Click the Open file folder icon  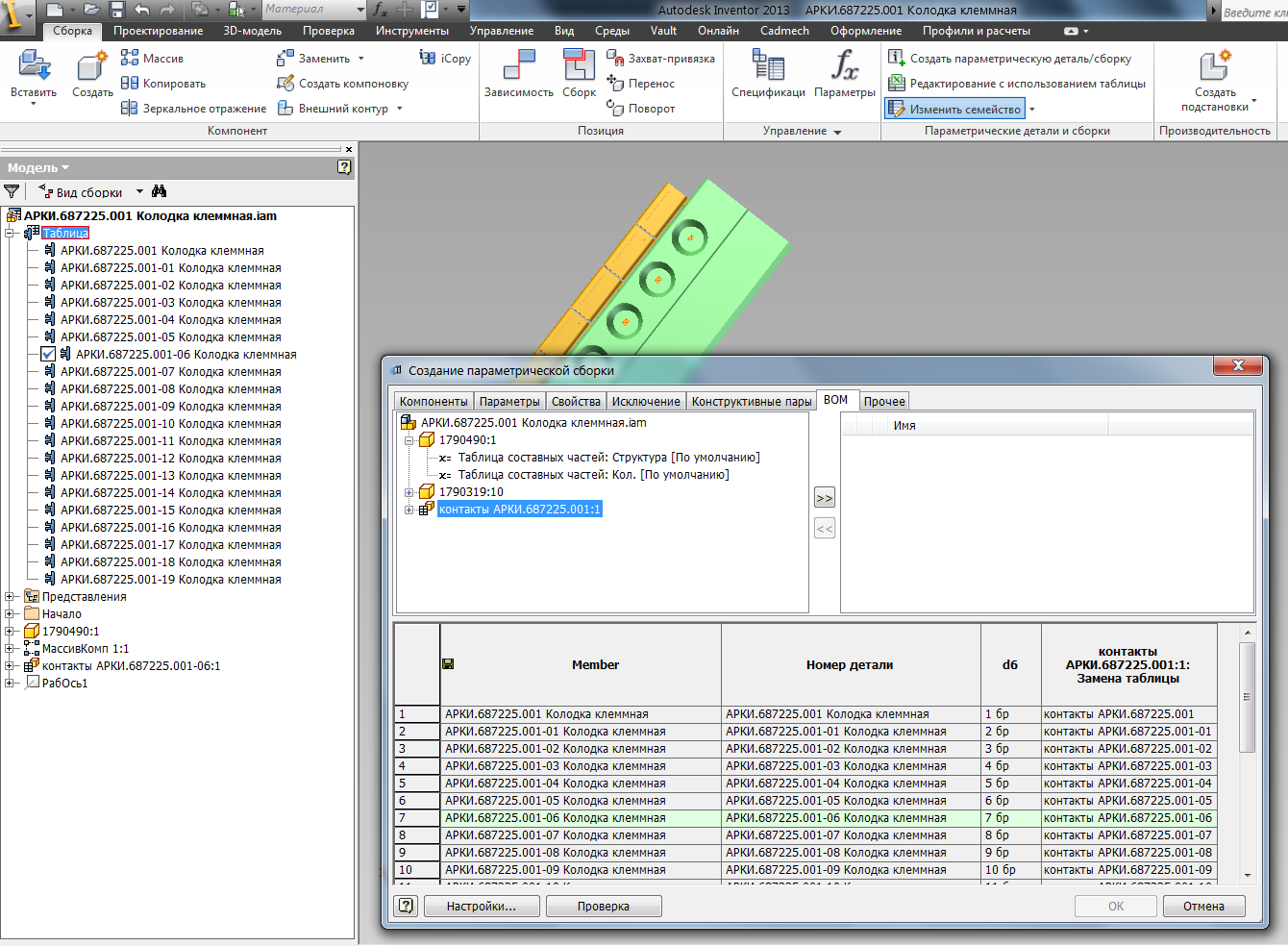click(x=91, y=10)
